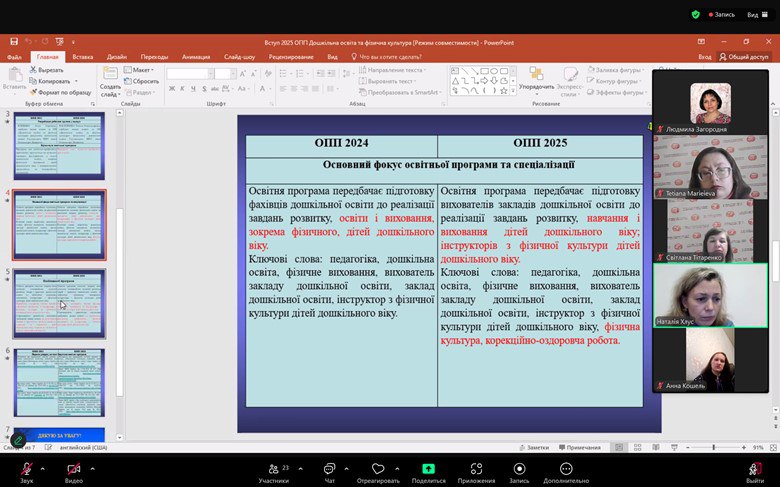Click the Запись record icon in toolbar
The height and width of the screenshot is (487, 780).
click(519, 468)
